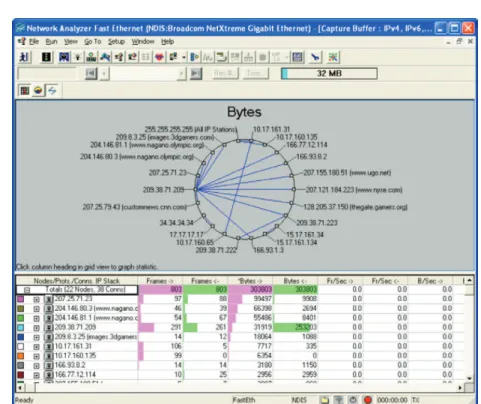481x404 pixels.
Task: Open the Run menu
Action: (x=51, y=42)
